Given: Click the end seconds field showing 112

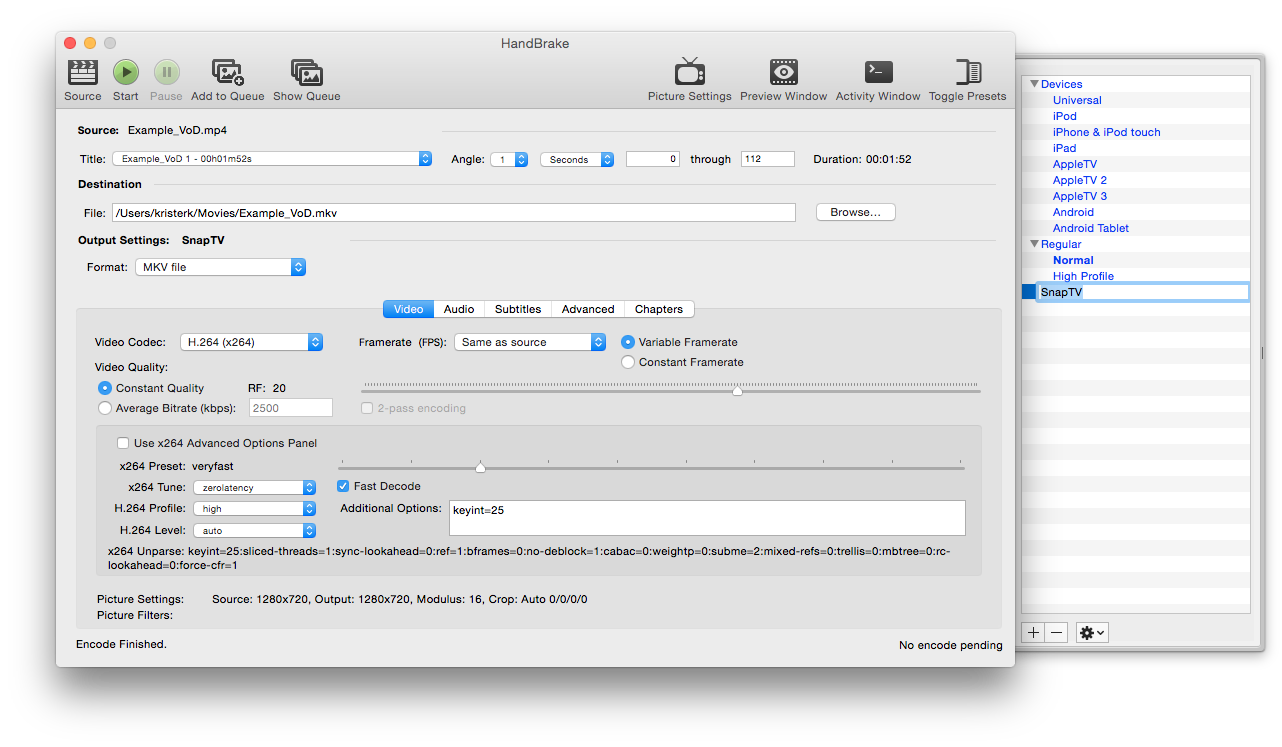Looking at the screenshot, I should click(x=767, y=159).
